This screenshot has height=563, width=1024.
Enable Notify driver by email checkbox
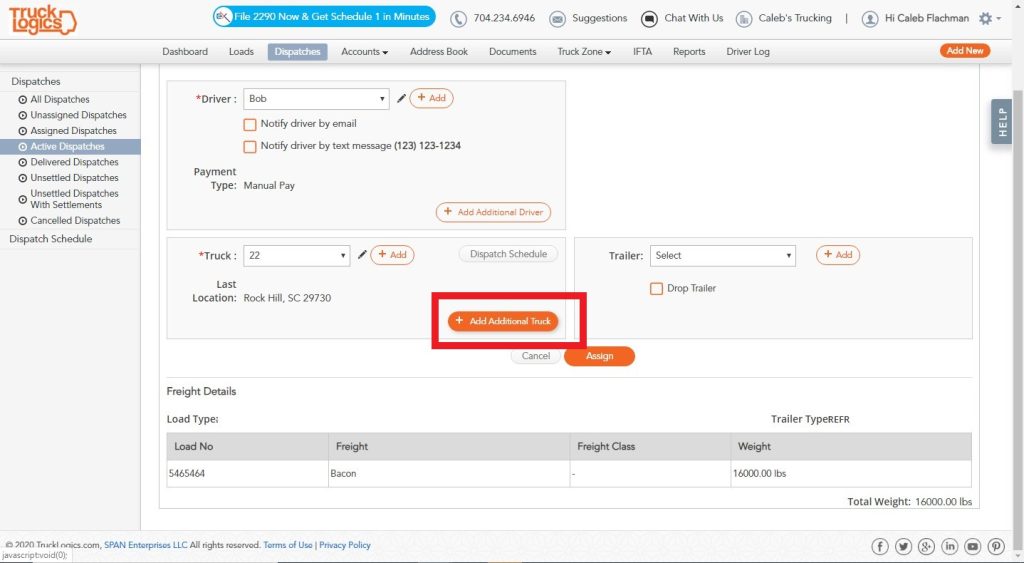[x=249, y=124]
